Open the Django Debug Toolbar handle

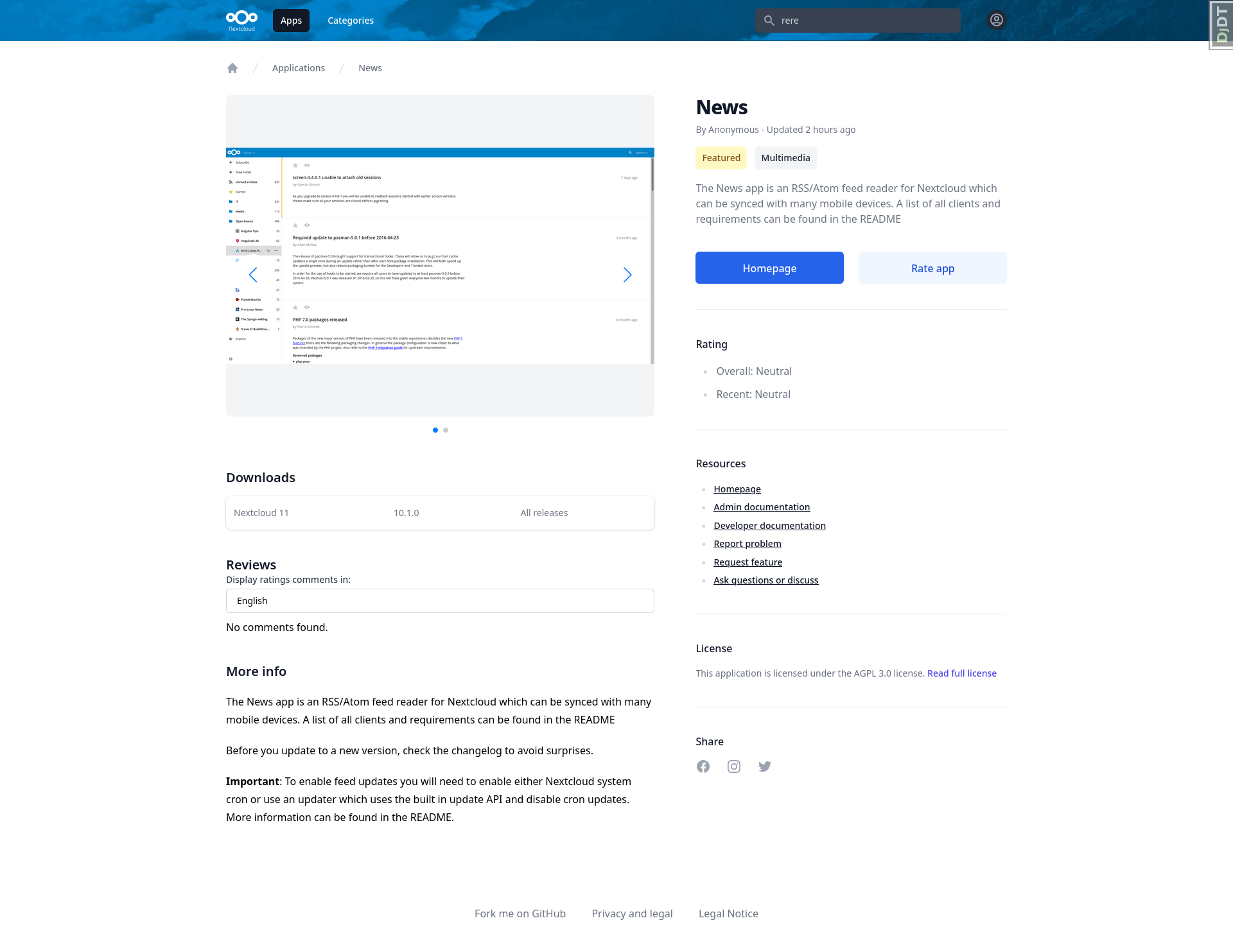pos(1221,25)
